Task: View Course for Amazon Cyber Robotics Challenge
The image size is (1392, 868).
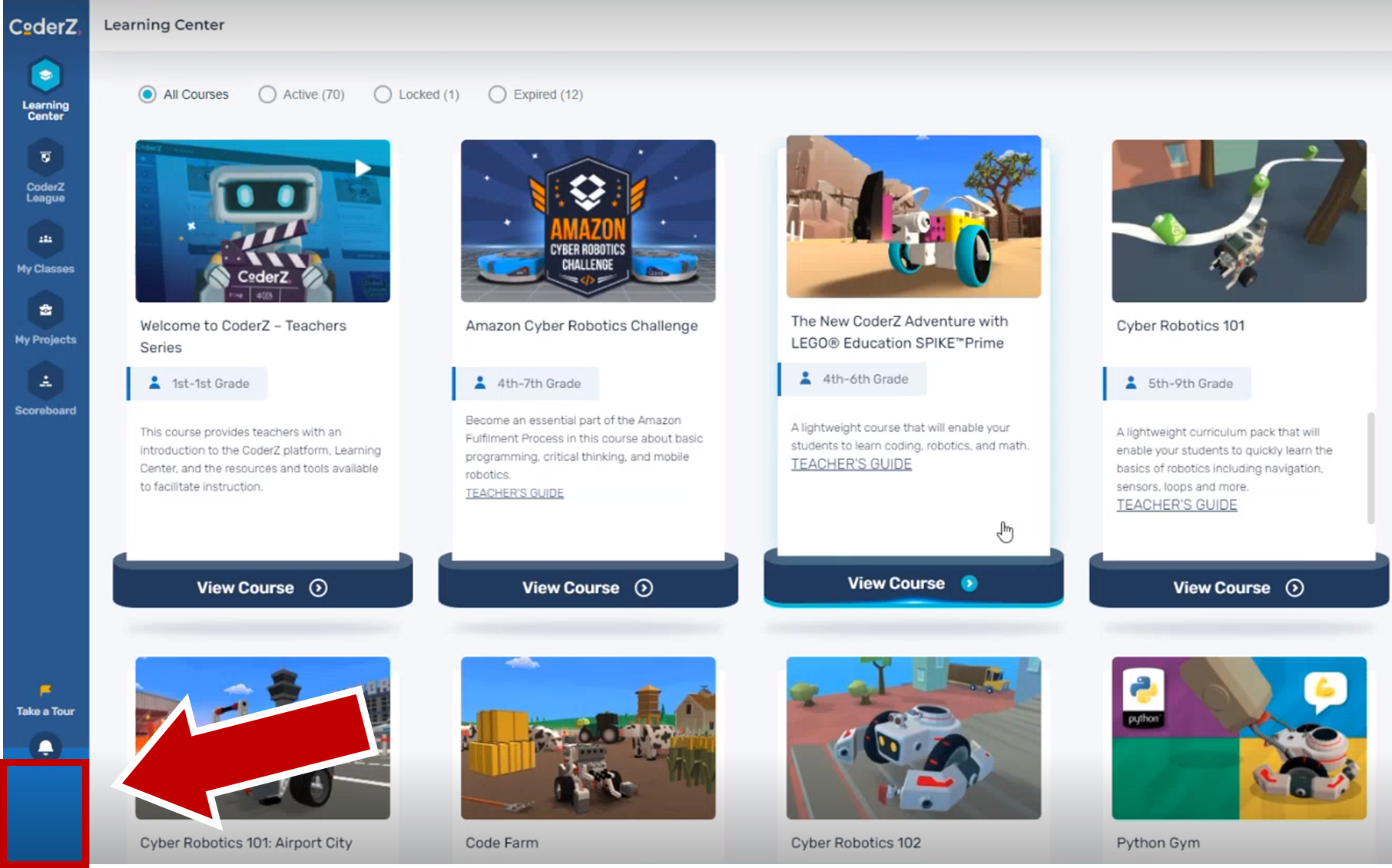Action: [588, 588]
